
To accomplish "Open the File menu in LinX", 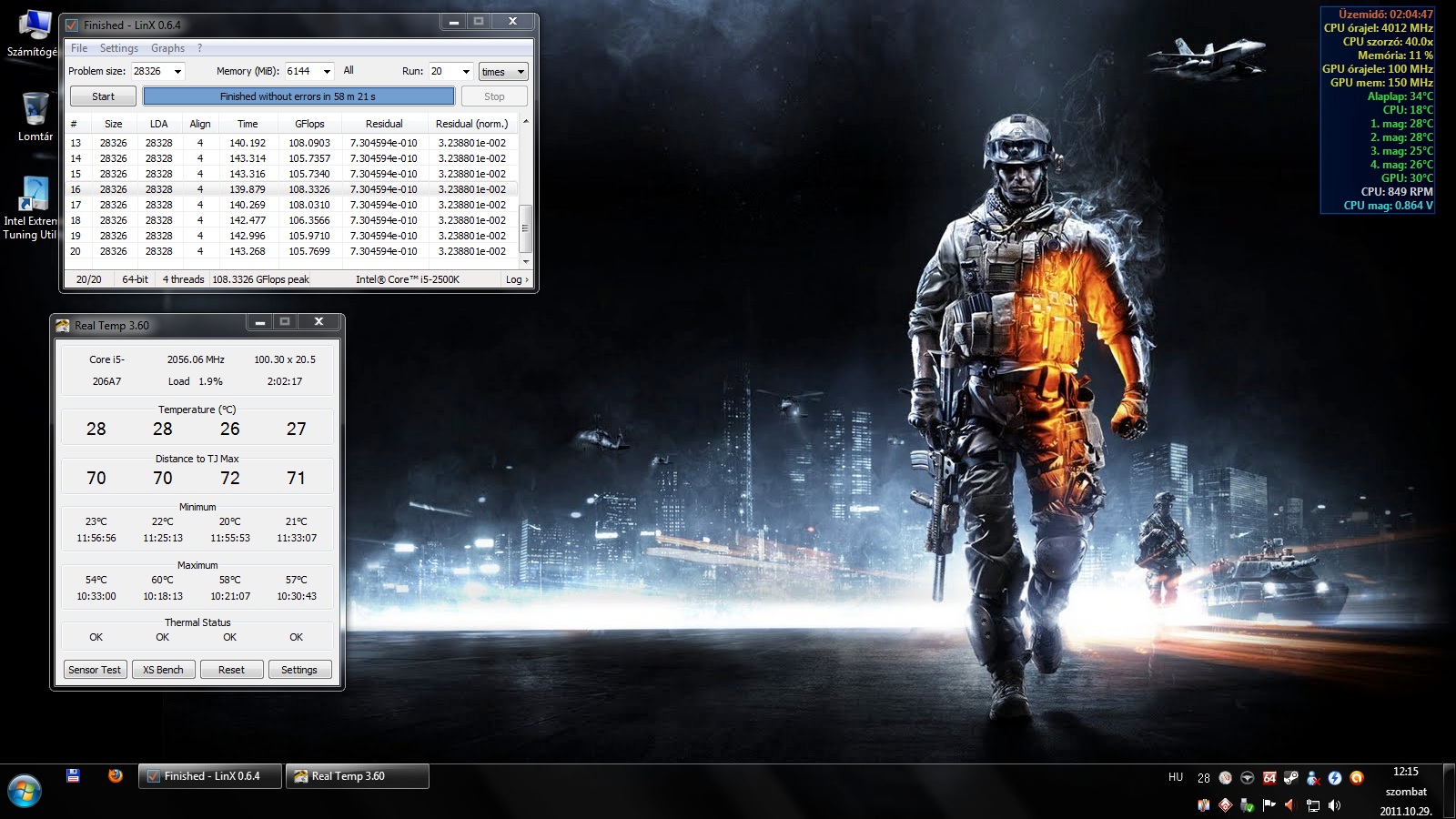I will pyautogui.click(x=79, y=48).
